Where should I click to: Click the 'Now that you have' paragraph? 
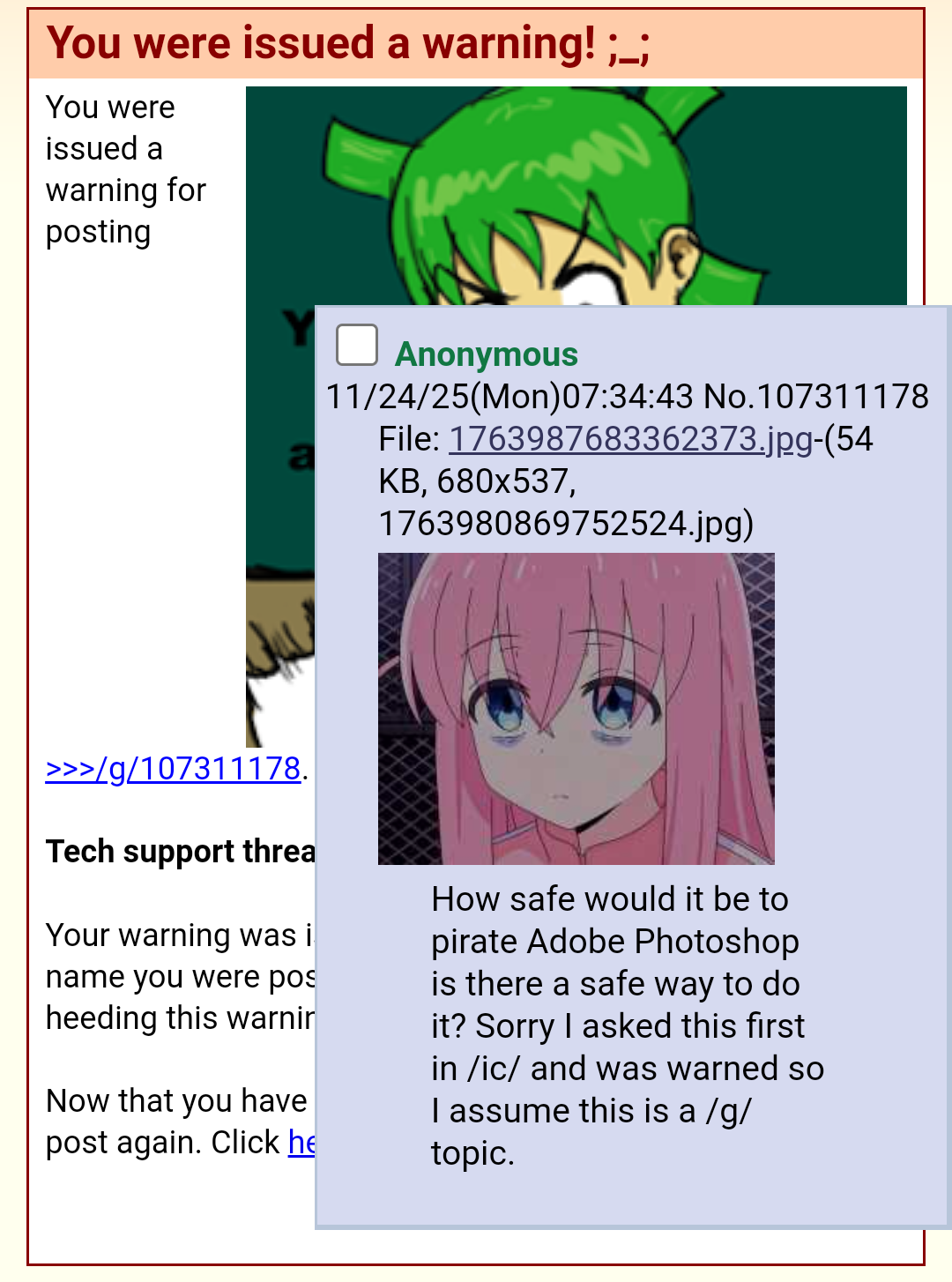point(181,1122)
